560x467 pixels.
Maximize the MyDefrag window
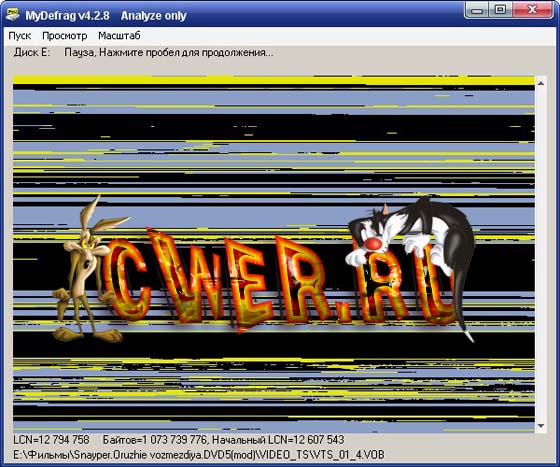coord(500,11)
